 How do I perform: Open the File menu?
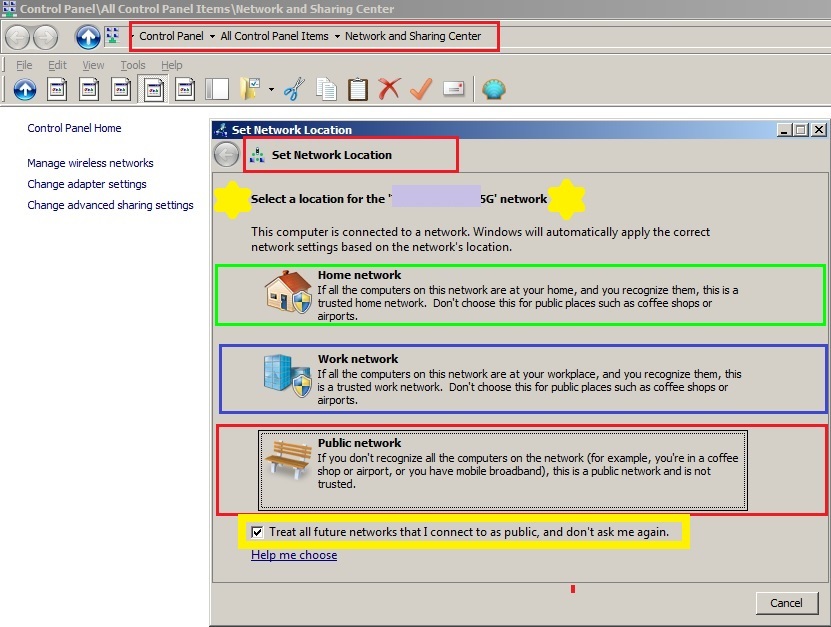(24, 65)
